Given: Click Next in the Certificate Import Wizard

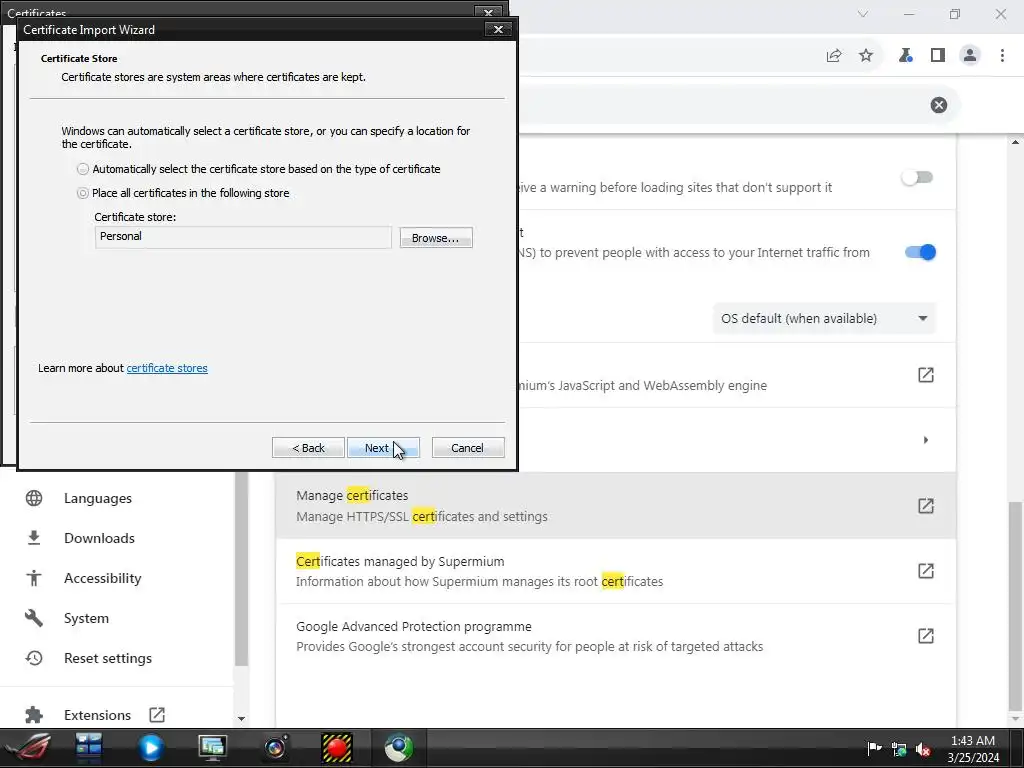Looking at the screenshot, I should click(x=383, y=448).
